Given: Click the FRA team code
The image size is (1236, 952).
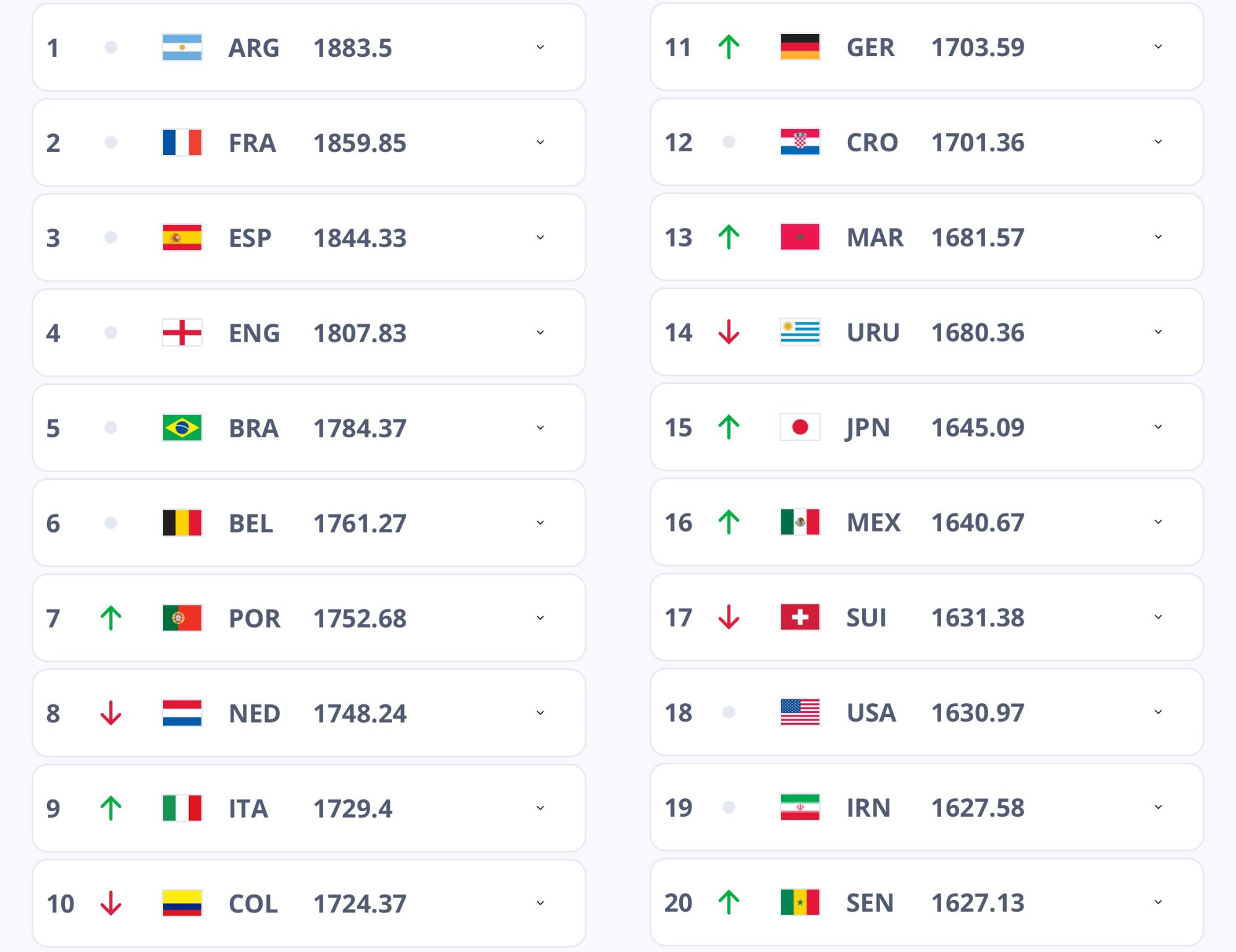Looking at the screenshot, I should pos(252,143).
